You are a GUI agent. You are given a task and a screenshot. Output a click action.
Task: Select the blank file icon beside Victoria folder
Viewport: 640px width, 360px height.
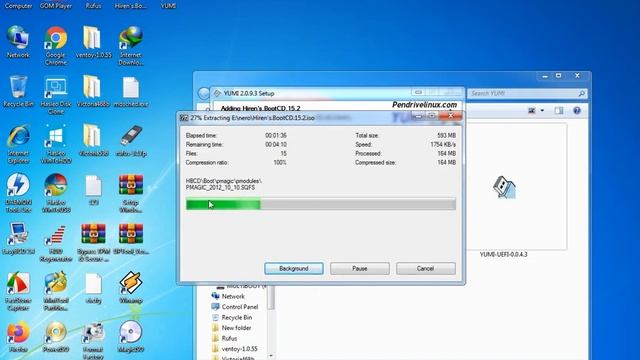[131, 91]
